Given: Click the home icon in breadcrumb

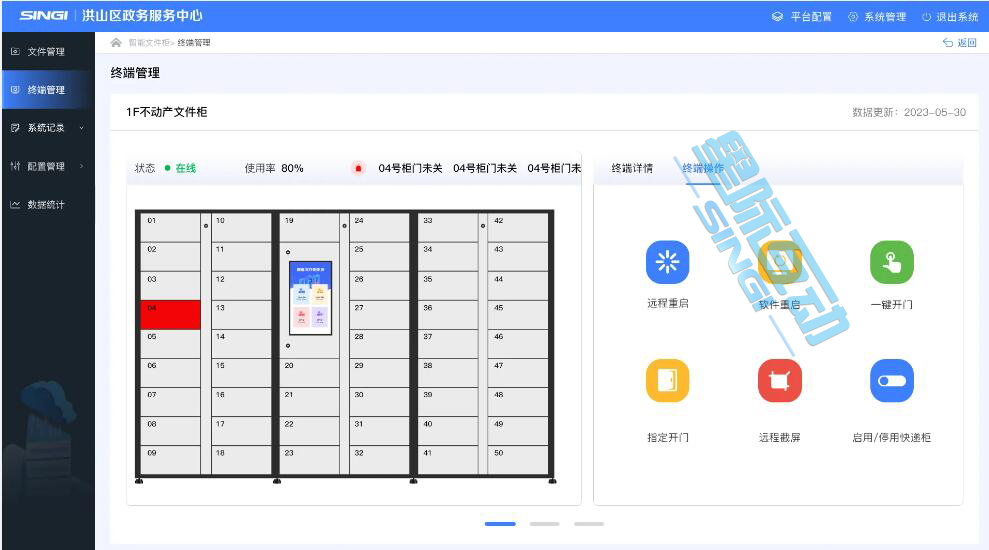Looking at the screenshot, I should pyautogui.click(x=116, y=43).
